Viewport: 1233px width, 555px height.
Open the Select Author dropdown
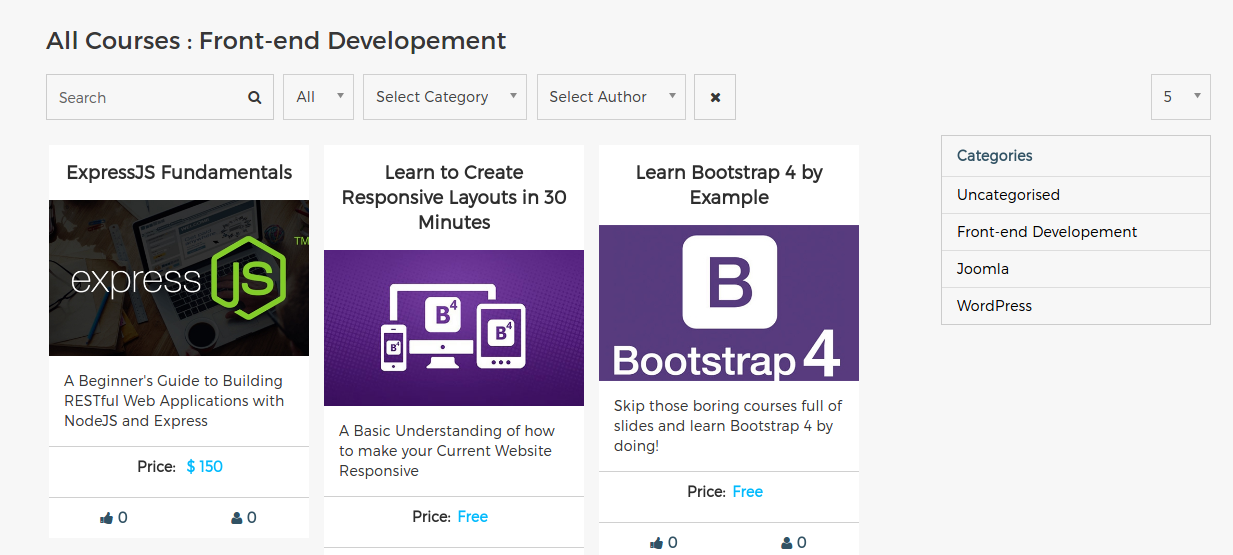tap(610, 97)
